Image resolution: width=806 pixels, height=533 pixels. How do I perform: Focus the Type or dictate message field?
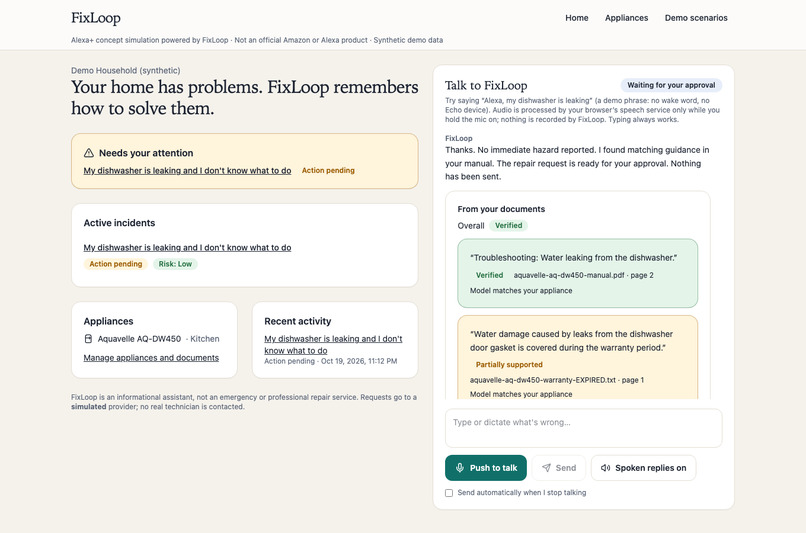click(x=583, y=428)
